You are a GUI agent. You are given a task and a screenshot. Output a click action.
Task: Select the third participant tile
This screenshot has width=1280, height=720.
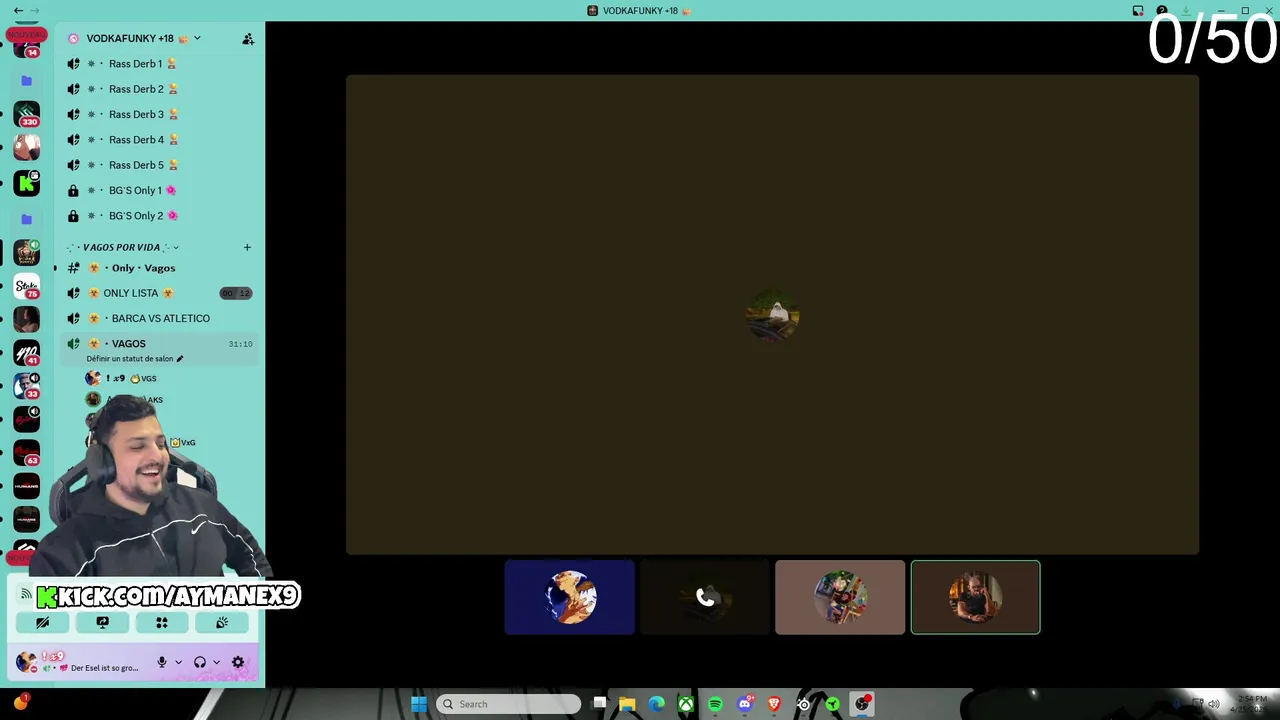coord(840,597)
